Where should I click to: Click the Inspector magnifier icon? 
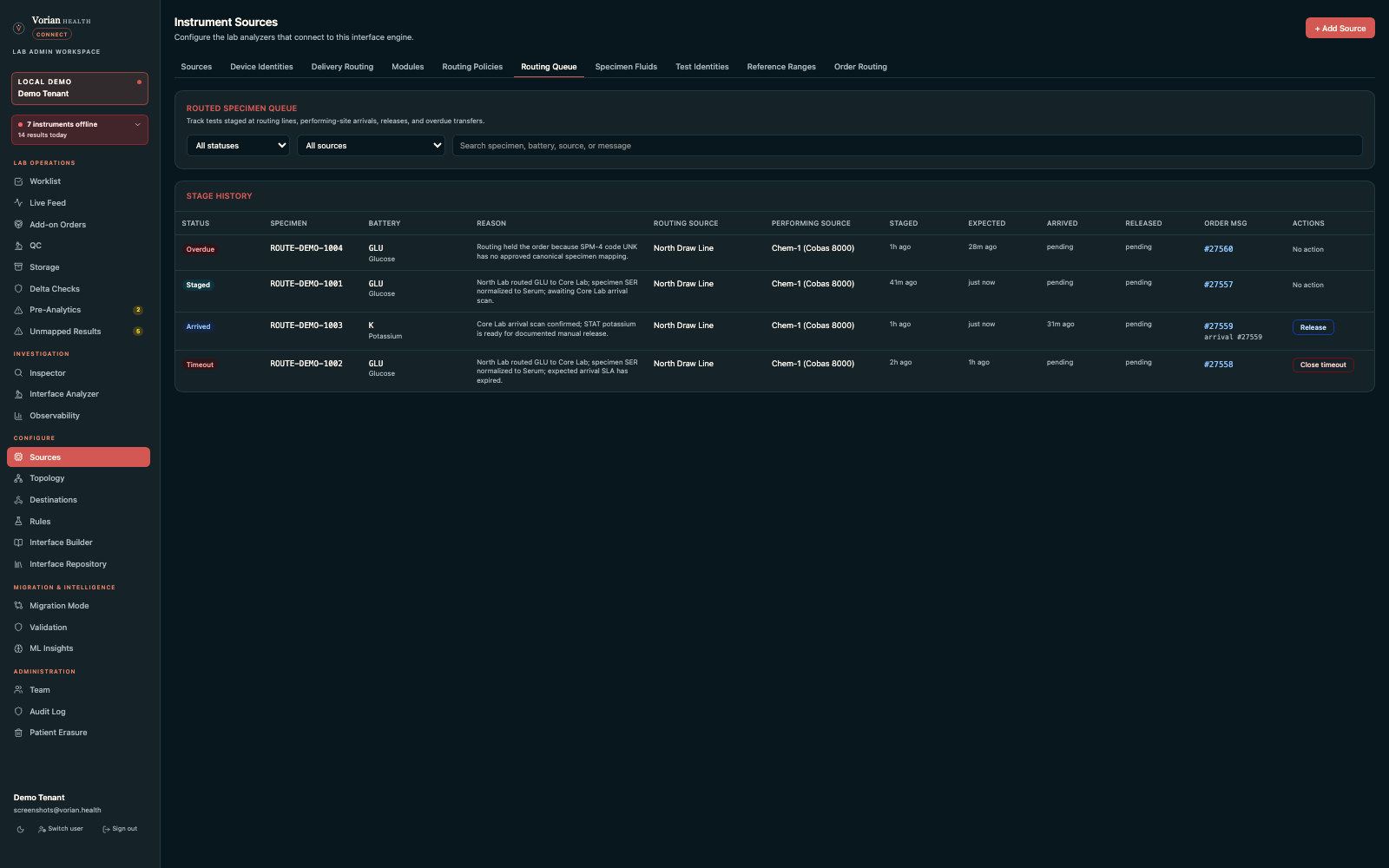18,373
